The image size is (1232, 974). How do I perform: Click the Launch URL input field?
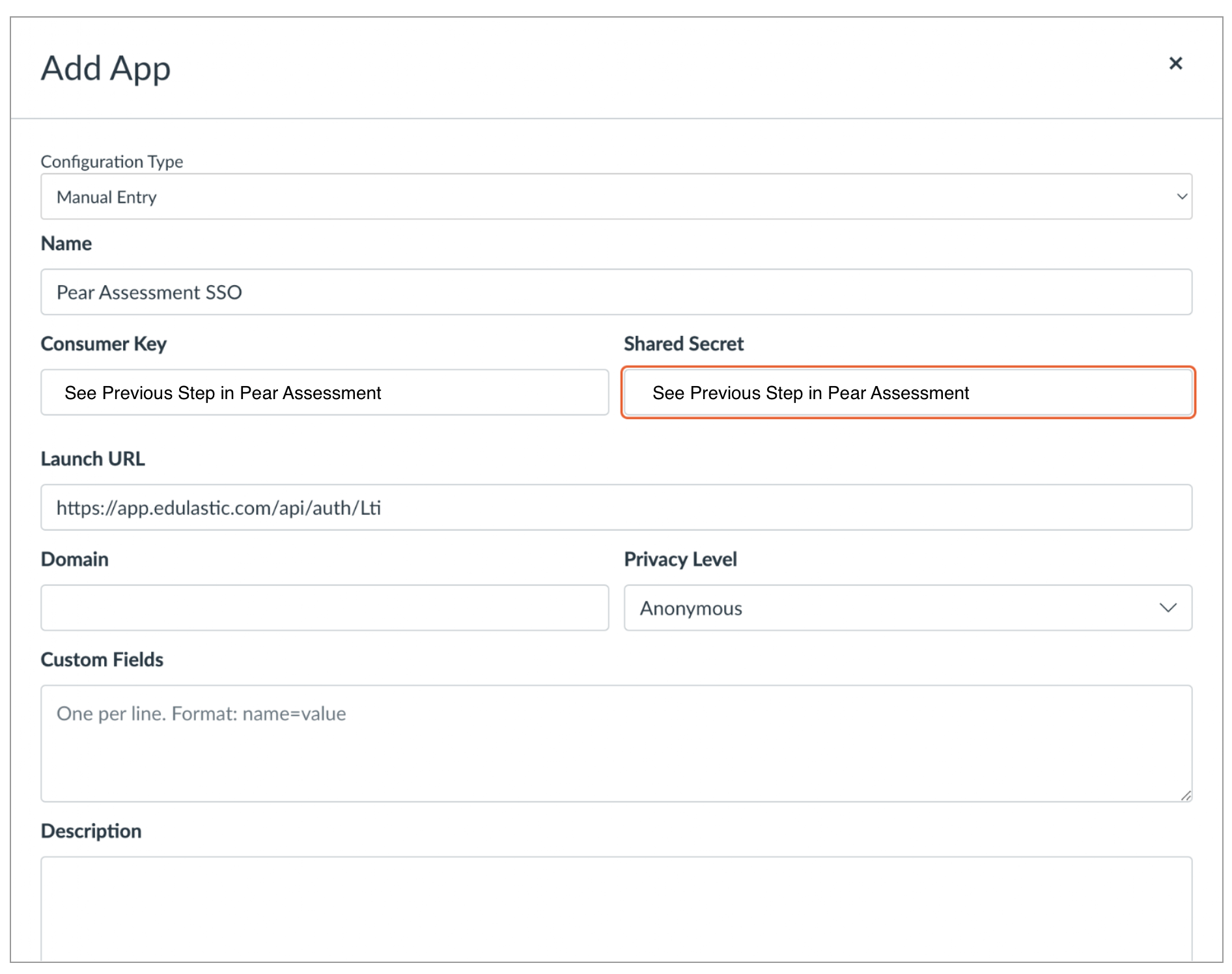pos(616,507)
